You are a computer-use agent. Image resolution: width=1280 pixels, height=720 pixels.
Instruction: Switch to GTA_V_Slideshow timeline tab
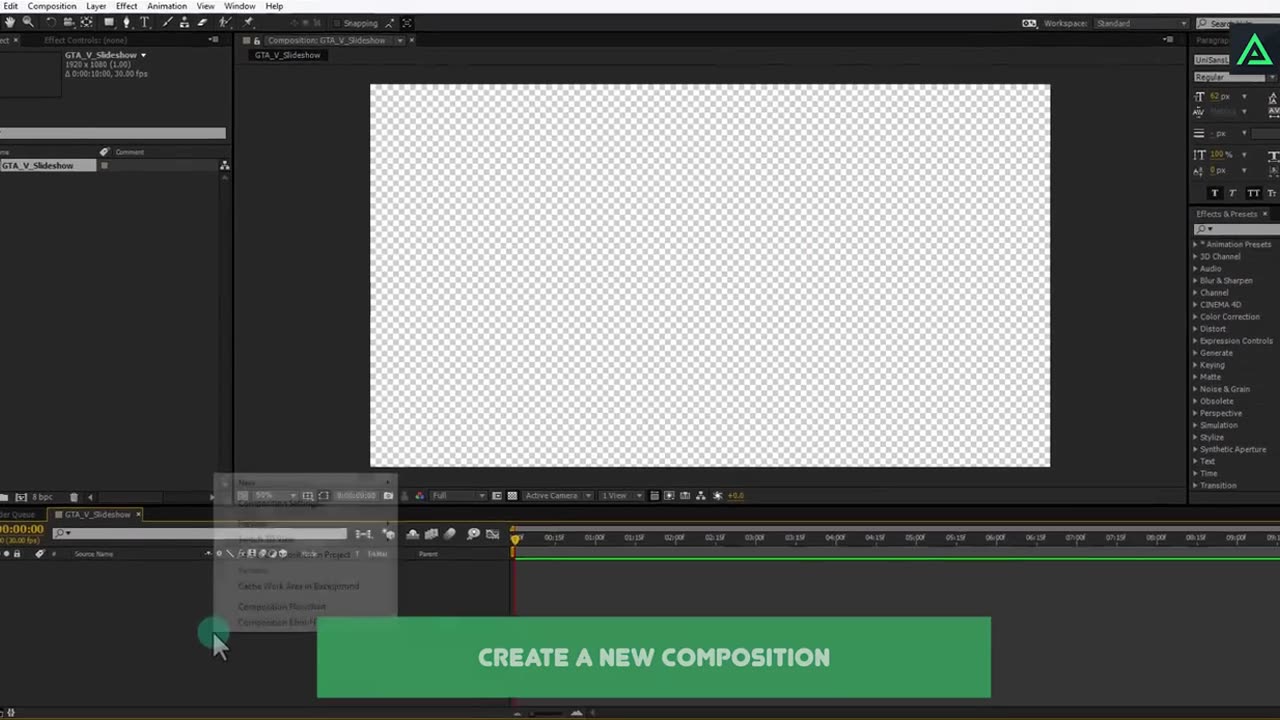click(97, 514)
